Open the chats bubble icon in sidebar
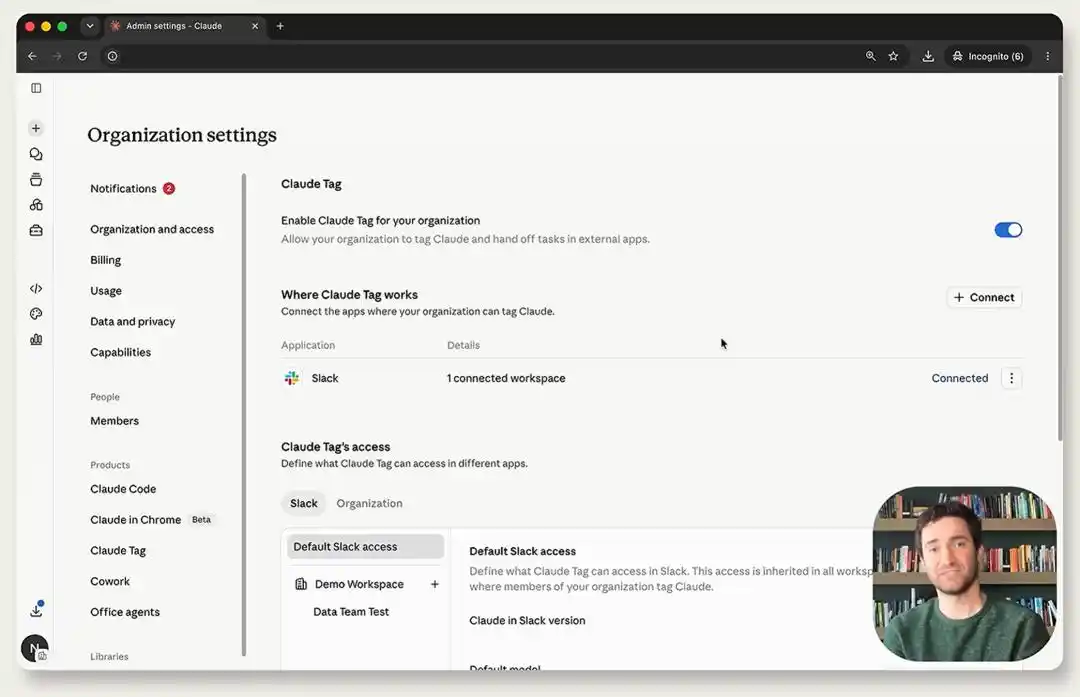 (36, 154)
